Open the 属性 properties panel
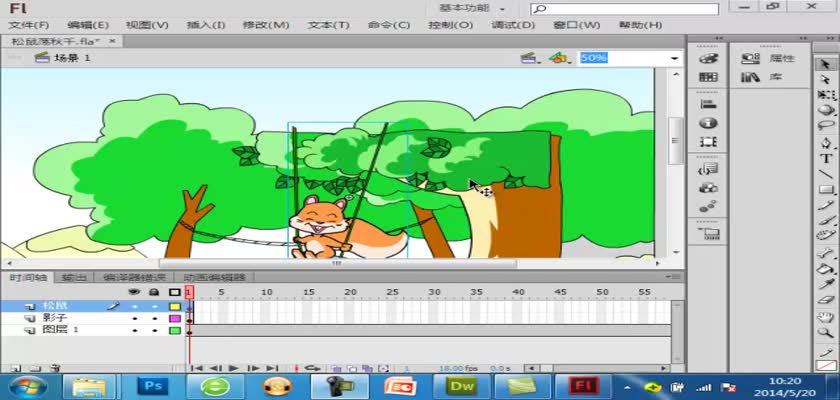This screenshot has height=400, width=840. point(768,58)
